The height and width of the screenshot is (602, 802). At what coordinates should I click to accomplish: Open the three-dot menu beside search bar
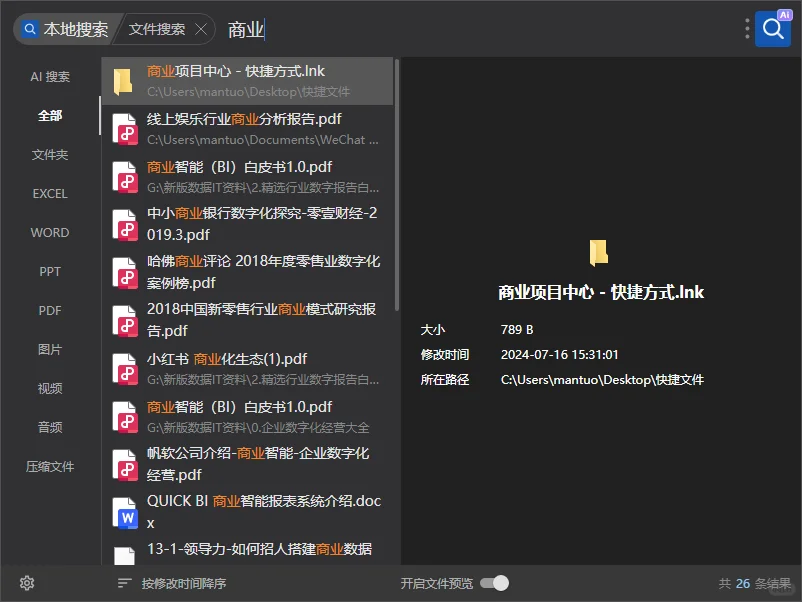pos(745,28)
